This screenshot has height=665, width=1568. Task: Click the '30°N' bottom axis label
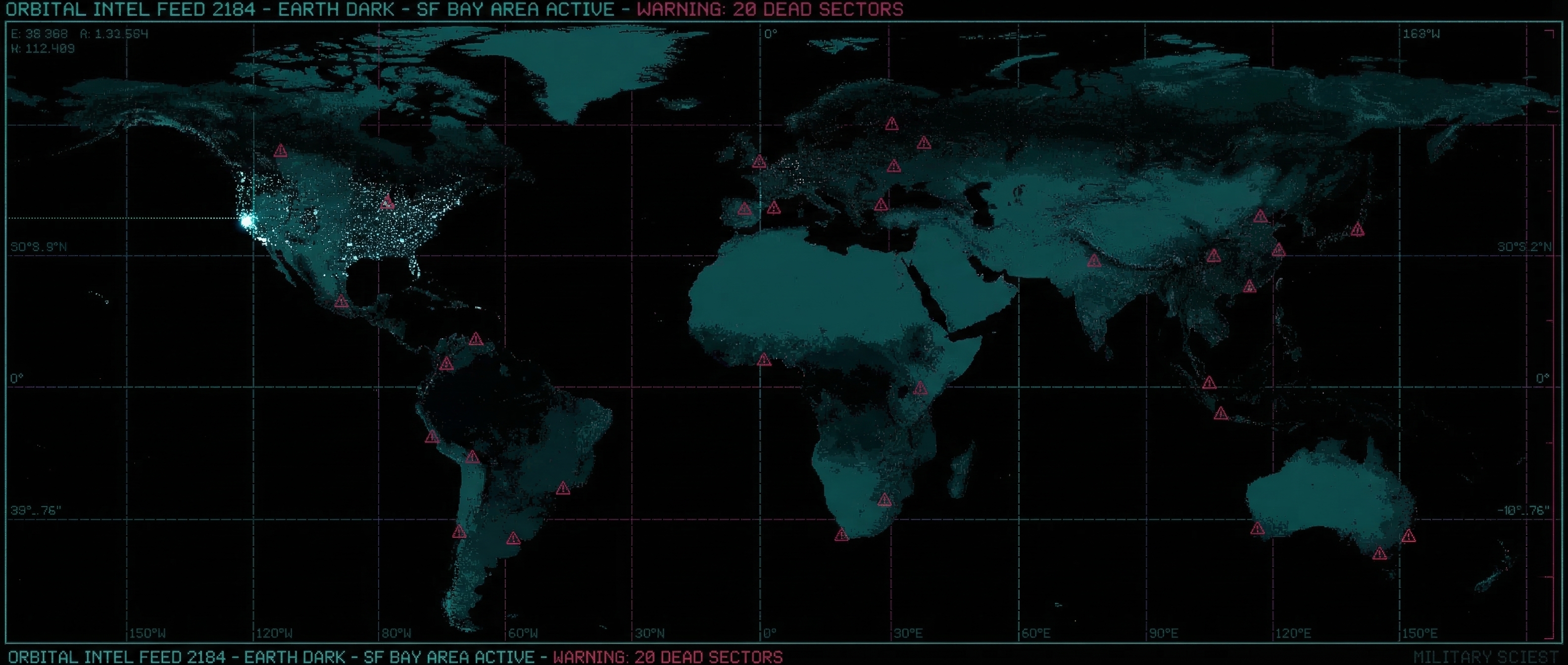(x=649, y=633)
